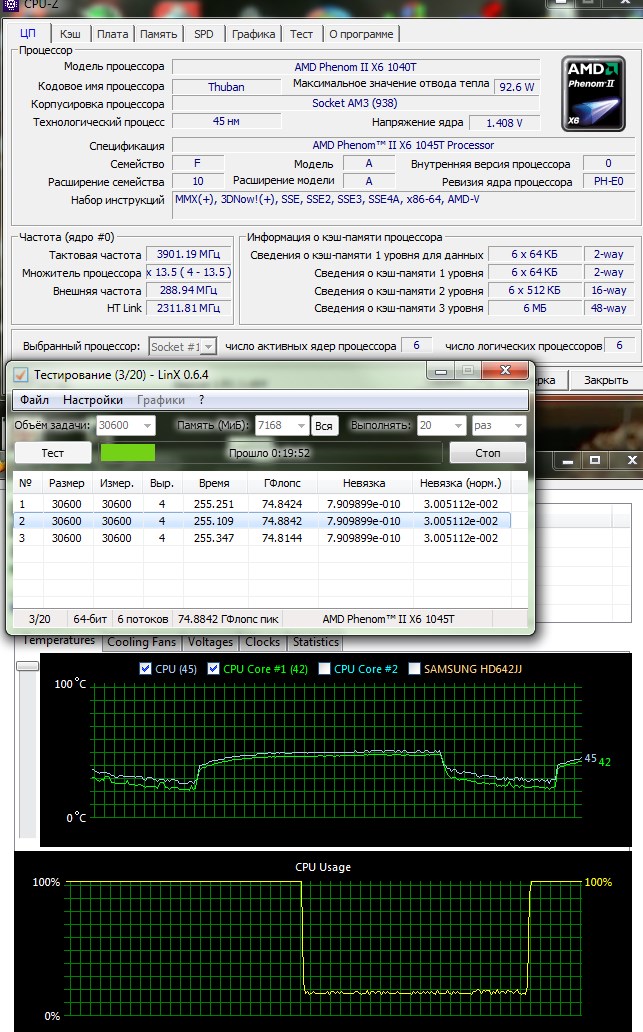Click the Время column header
The image size is (643, 1032).
point(214,483)
